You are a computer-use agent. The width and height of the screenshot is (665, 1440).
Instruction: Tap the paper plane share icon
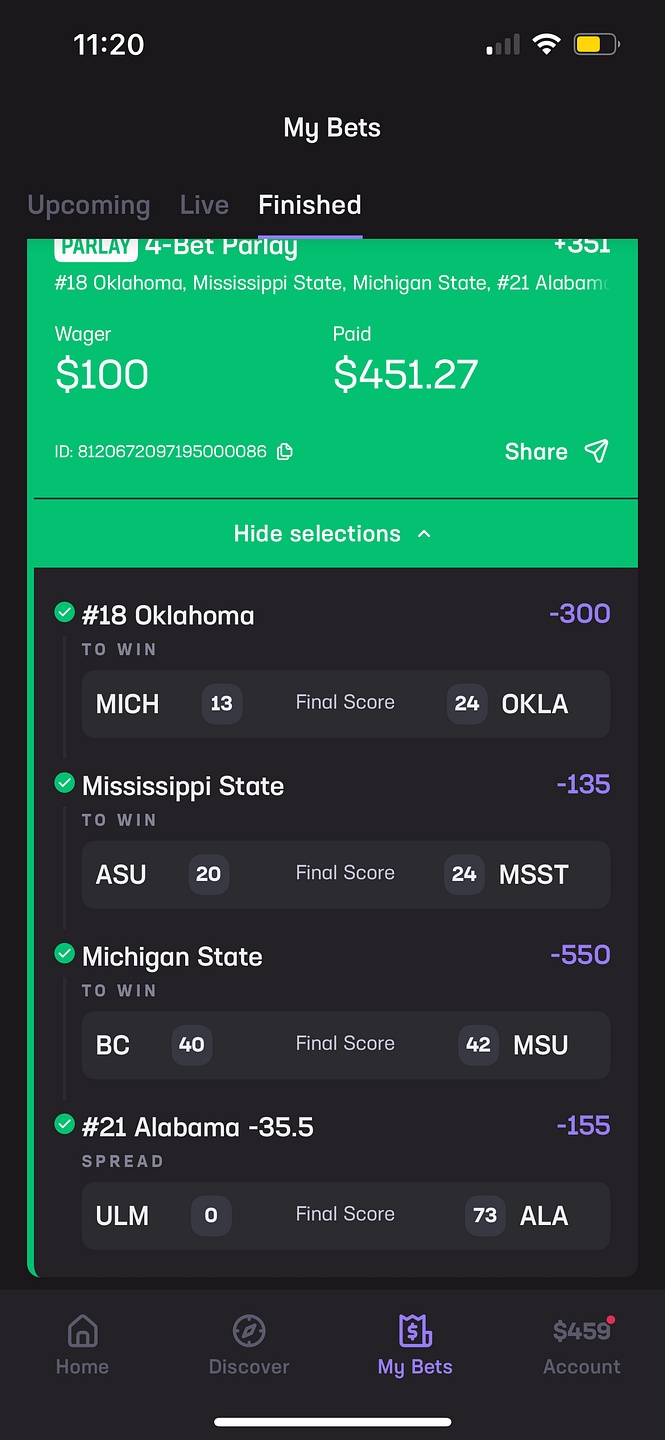[596, 452]
